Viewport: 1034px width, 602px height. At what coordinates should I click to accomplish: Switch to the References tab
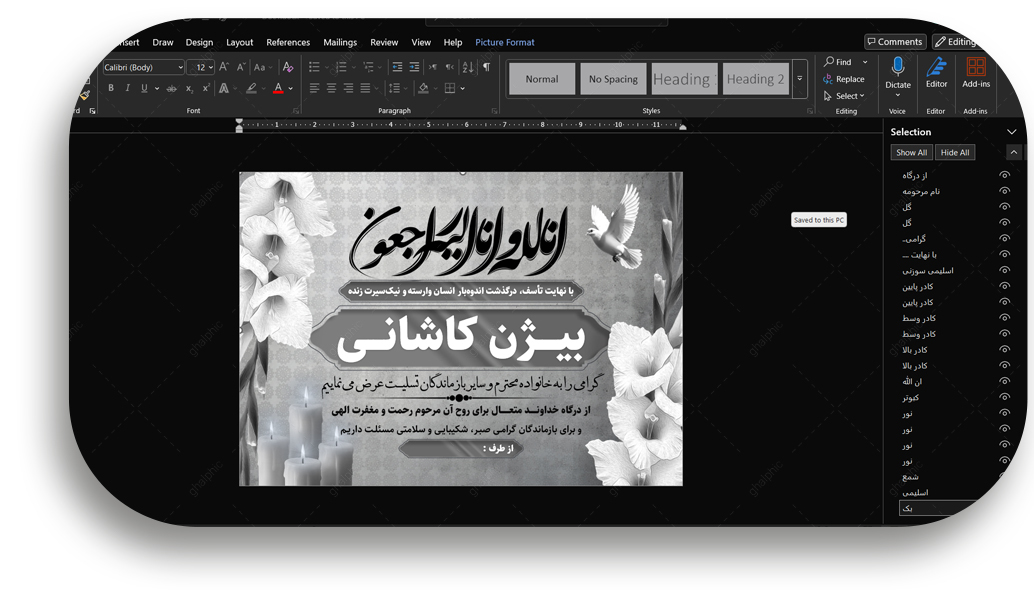point(288,42)
